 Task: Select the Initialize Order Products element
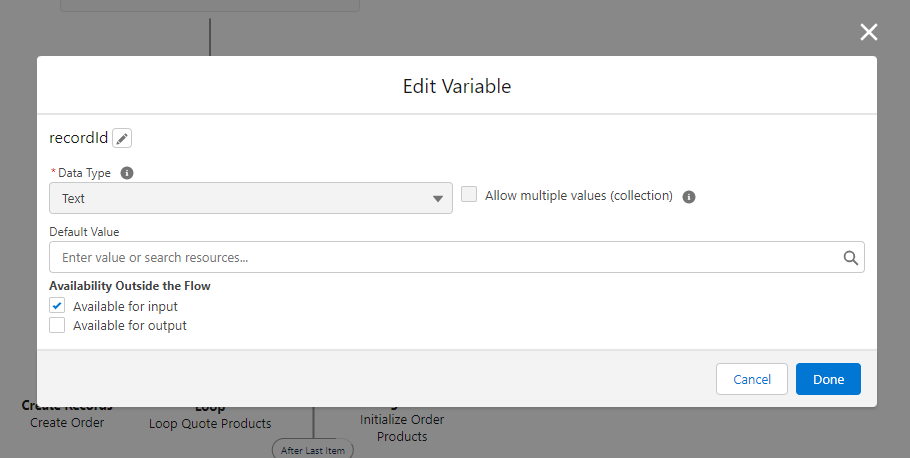[x=402, y=427]
